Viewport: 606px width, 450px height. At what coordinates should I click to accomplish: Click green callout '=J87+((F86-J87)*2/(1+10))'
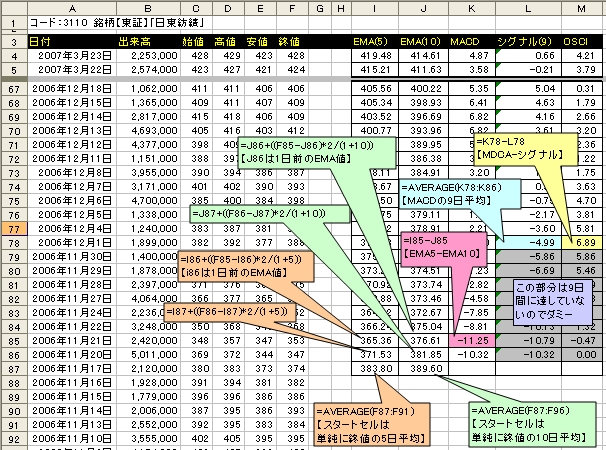(x=270, y=214)
